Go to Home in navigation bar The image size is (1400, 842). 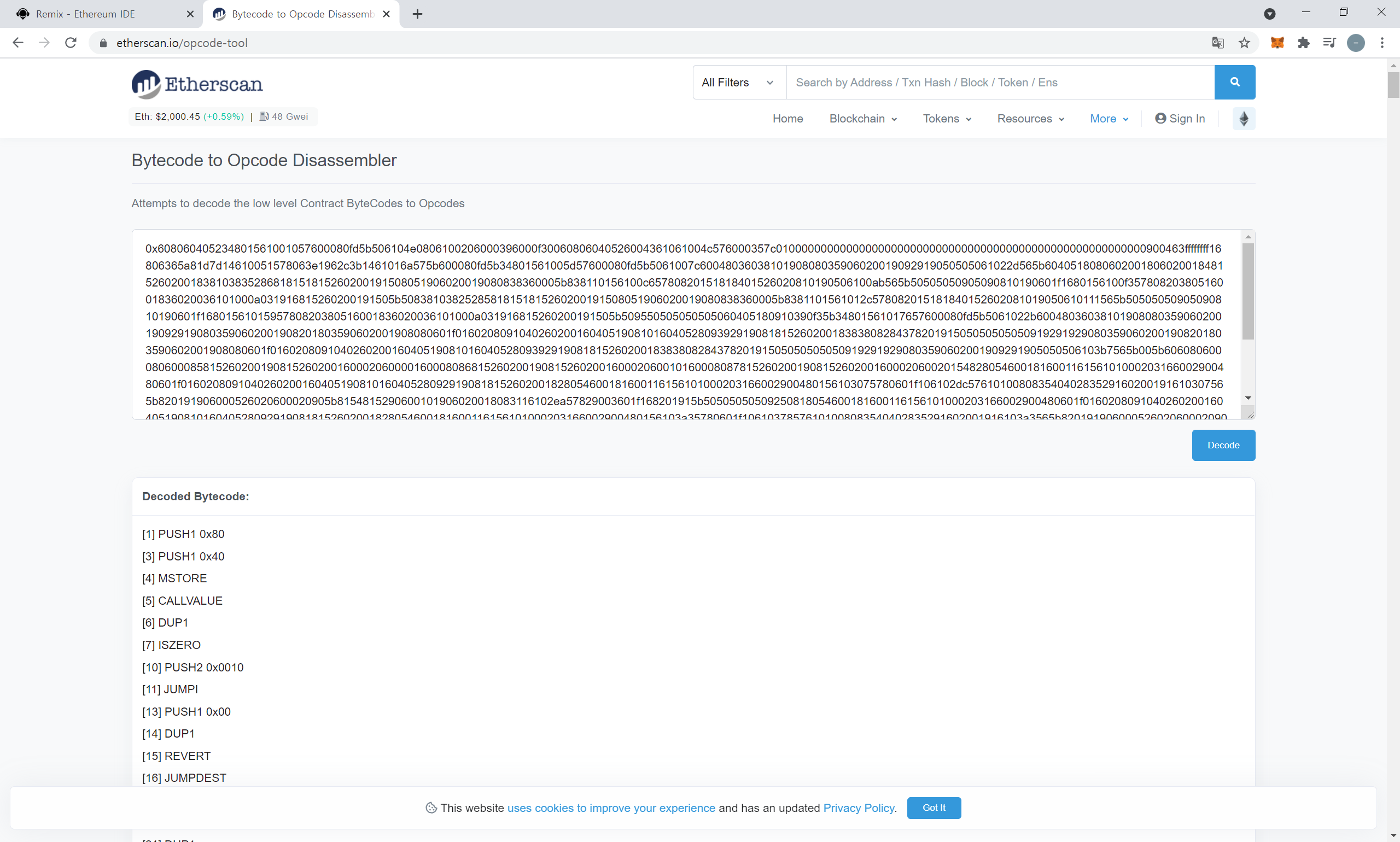[787, 119]
